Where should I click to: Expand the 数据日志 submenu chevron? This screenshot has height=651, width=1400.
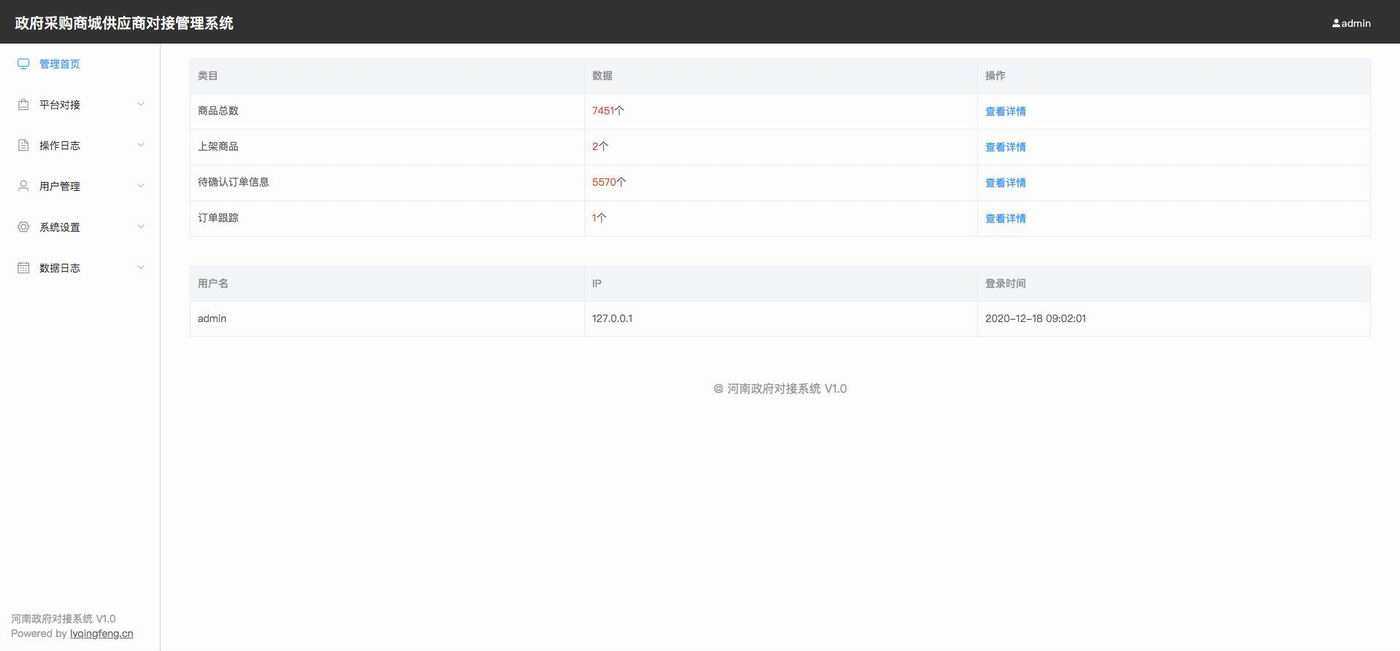coord(140,268)
